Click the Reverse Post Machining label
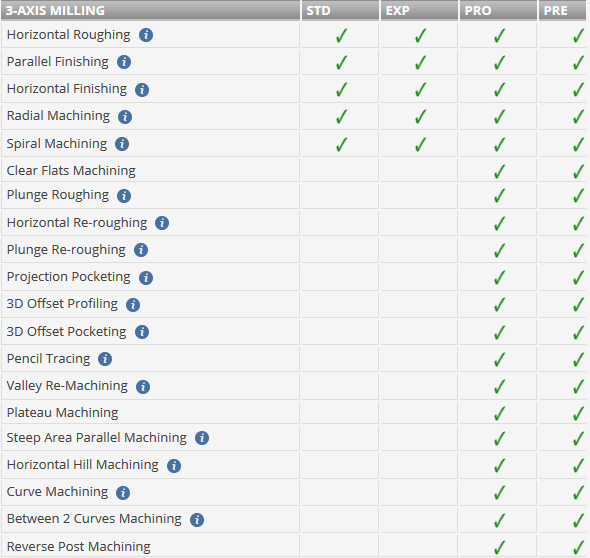Viewport: 590px width, 558px height. tap(79, 546)
